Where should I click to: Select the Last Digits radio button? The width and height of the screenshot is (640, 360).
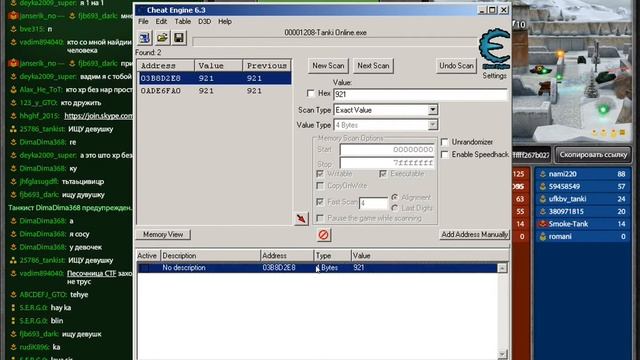click(395, 208)
